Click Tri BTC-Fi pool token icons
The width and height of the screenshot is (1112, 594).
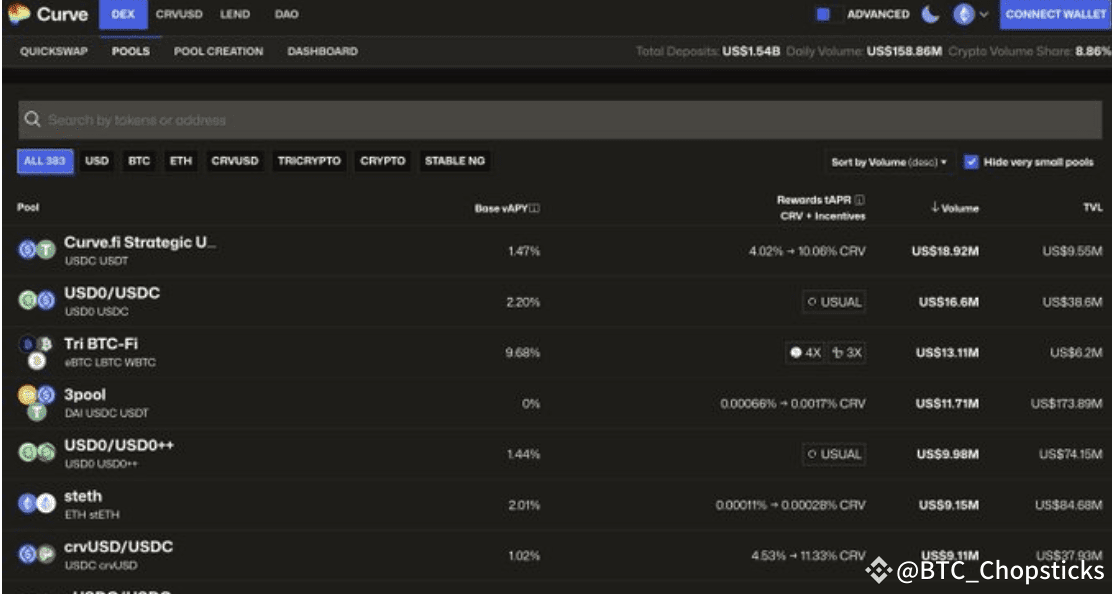click(x=36, y=352)
